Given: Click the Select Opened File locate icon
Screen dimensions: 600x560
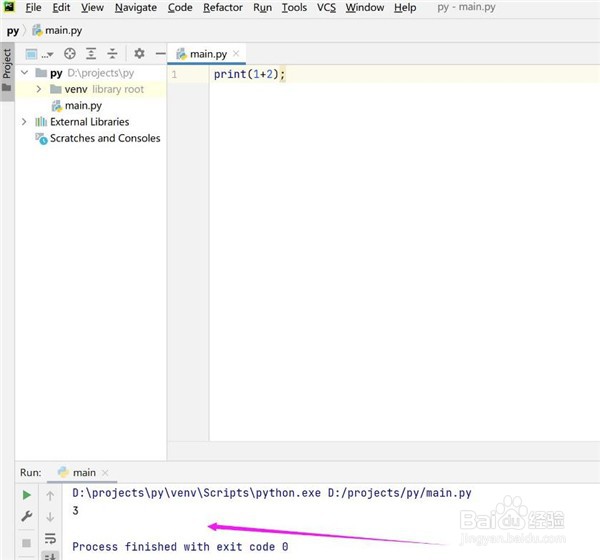Looking at the screenshot, I should 70,54.
